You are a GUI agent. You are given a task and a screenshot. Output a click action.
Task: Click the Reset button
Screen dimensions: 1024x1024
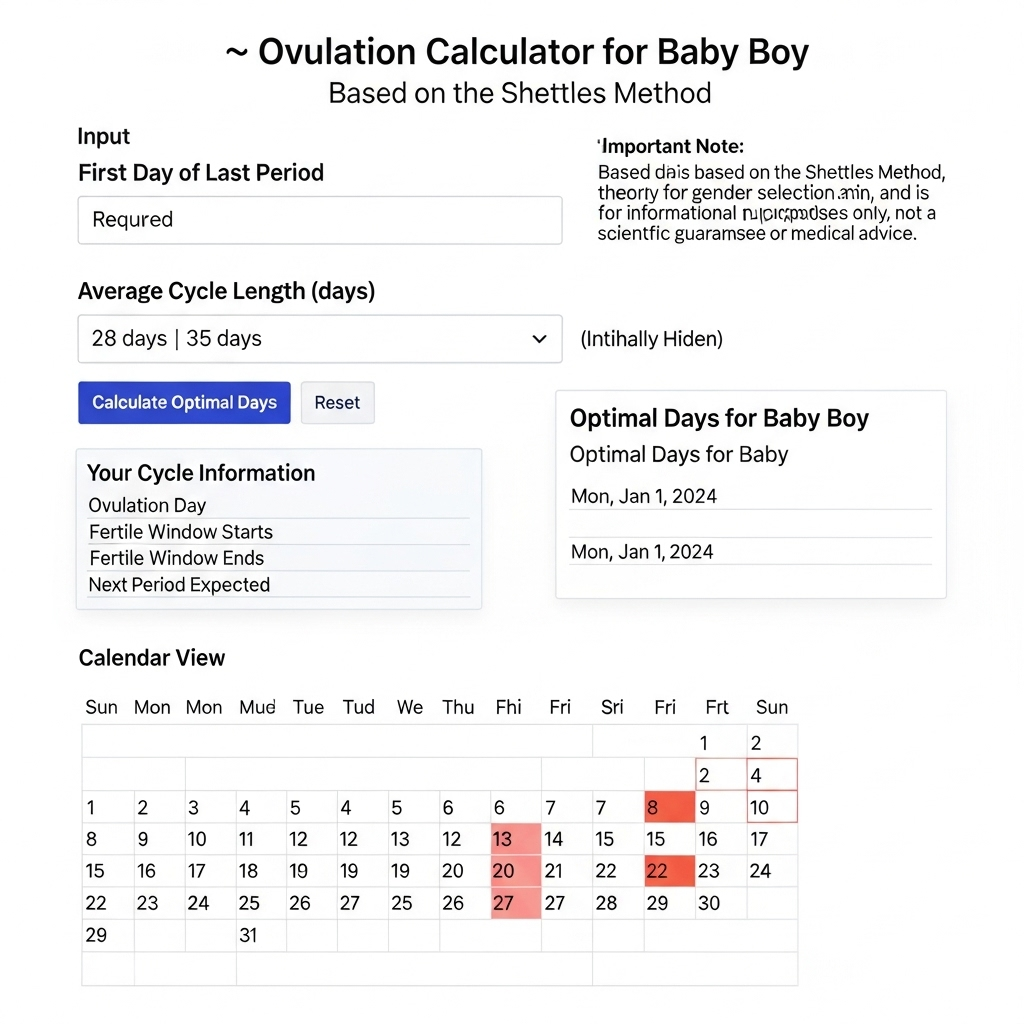point(337,403)
